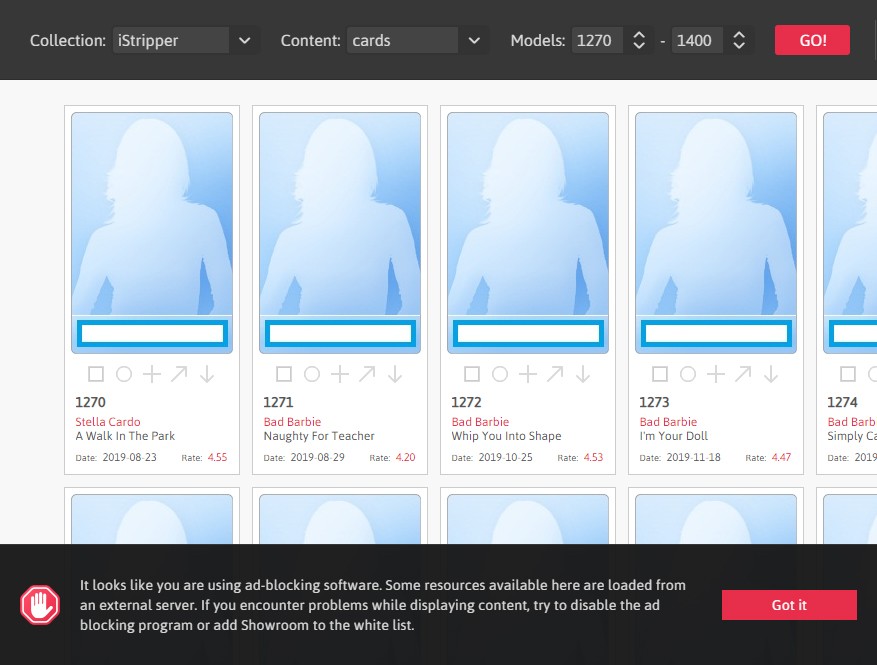
Task: Click the white name bar on card 1272
Action: pos(528,333)
